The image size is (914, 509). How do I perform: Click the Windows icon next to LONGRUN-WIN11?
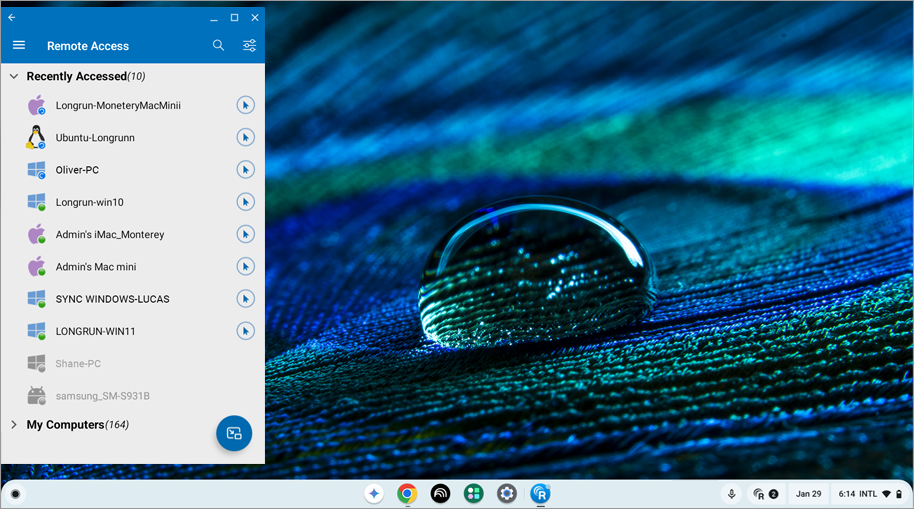point(36,331)
